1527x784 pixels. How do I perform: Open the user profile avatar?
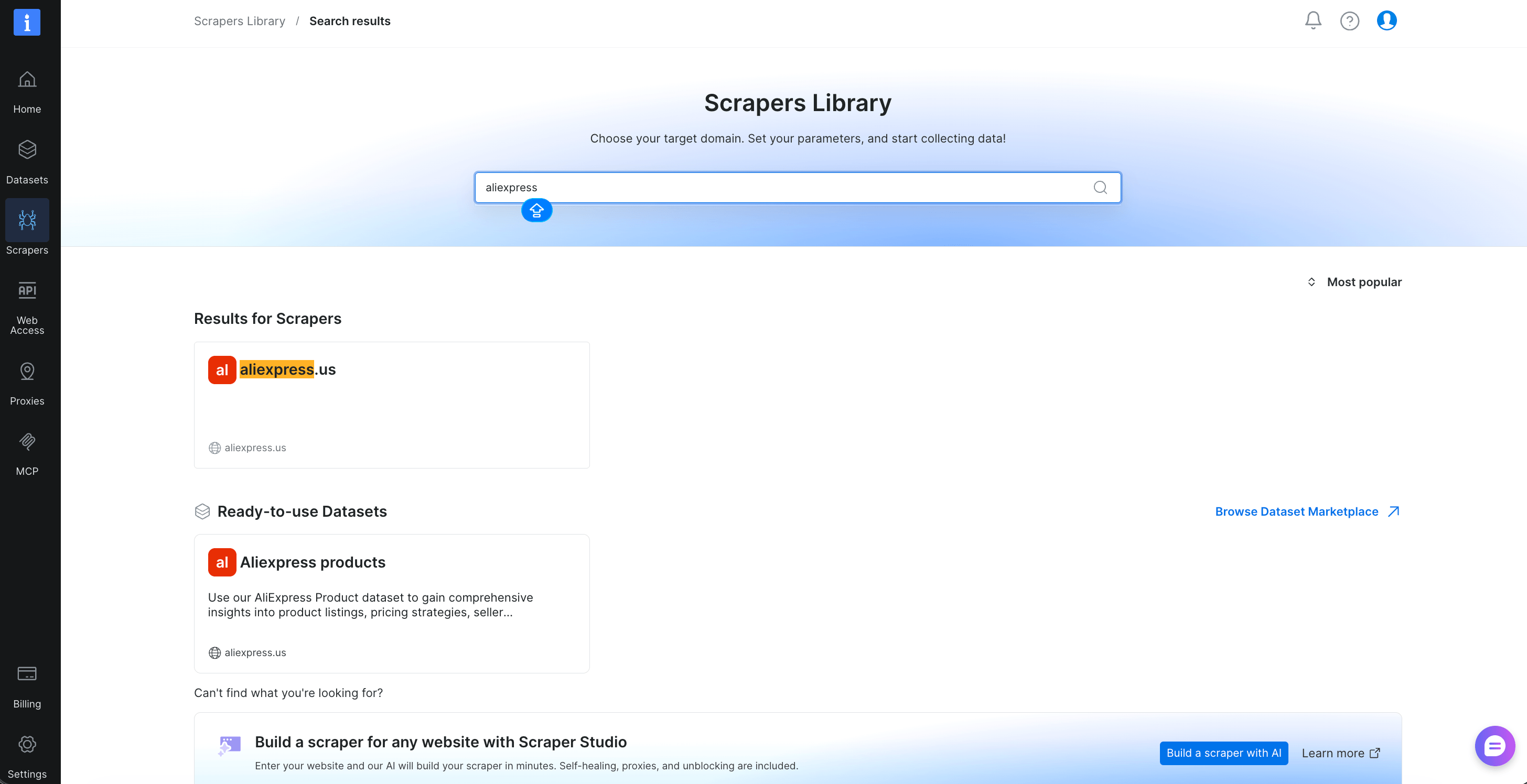pos(1386,21)
